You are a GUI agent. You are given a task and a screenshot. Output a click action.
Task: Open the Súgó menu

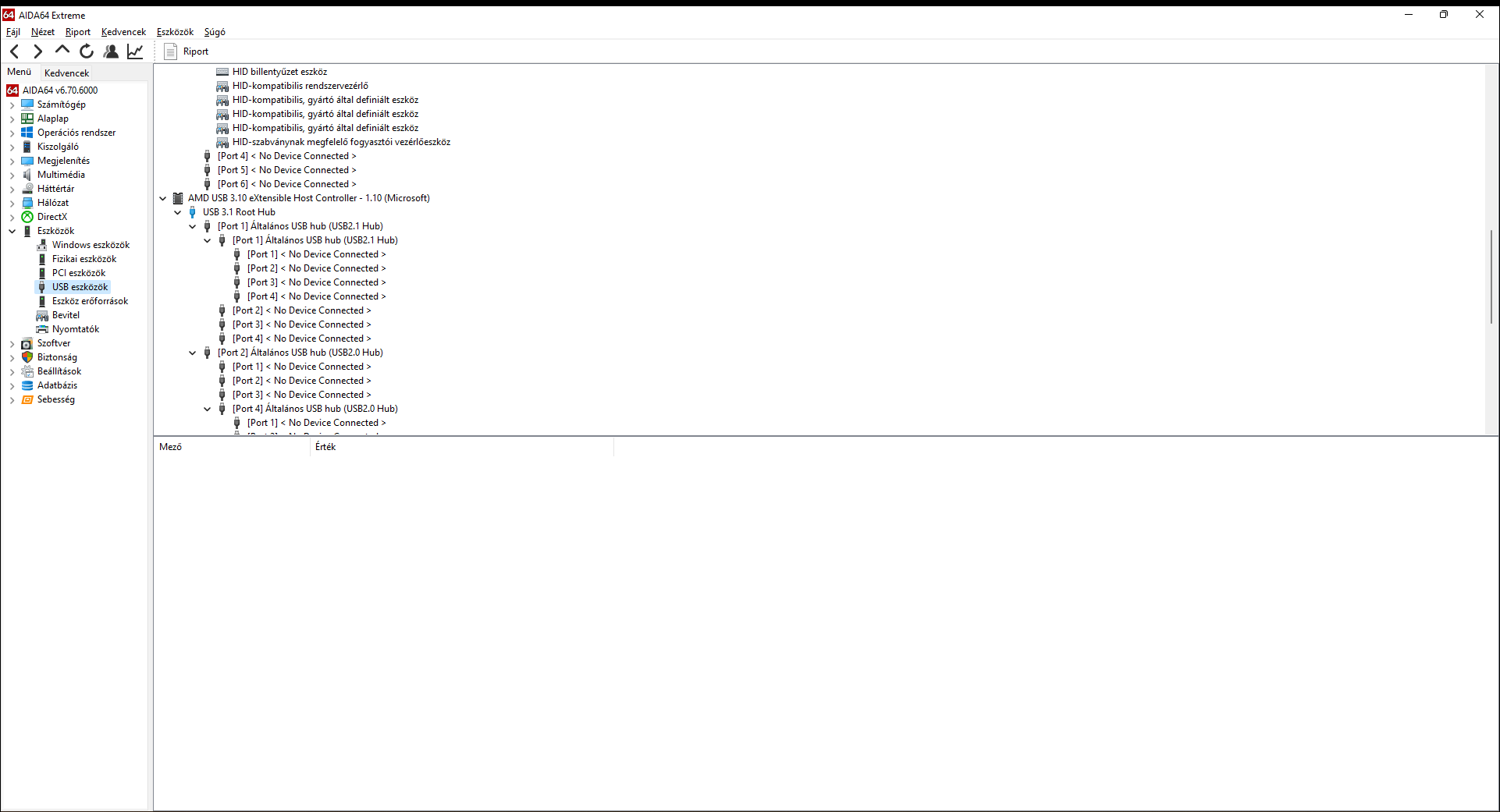215,32
